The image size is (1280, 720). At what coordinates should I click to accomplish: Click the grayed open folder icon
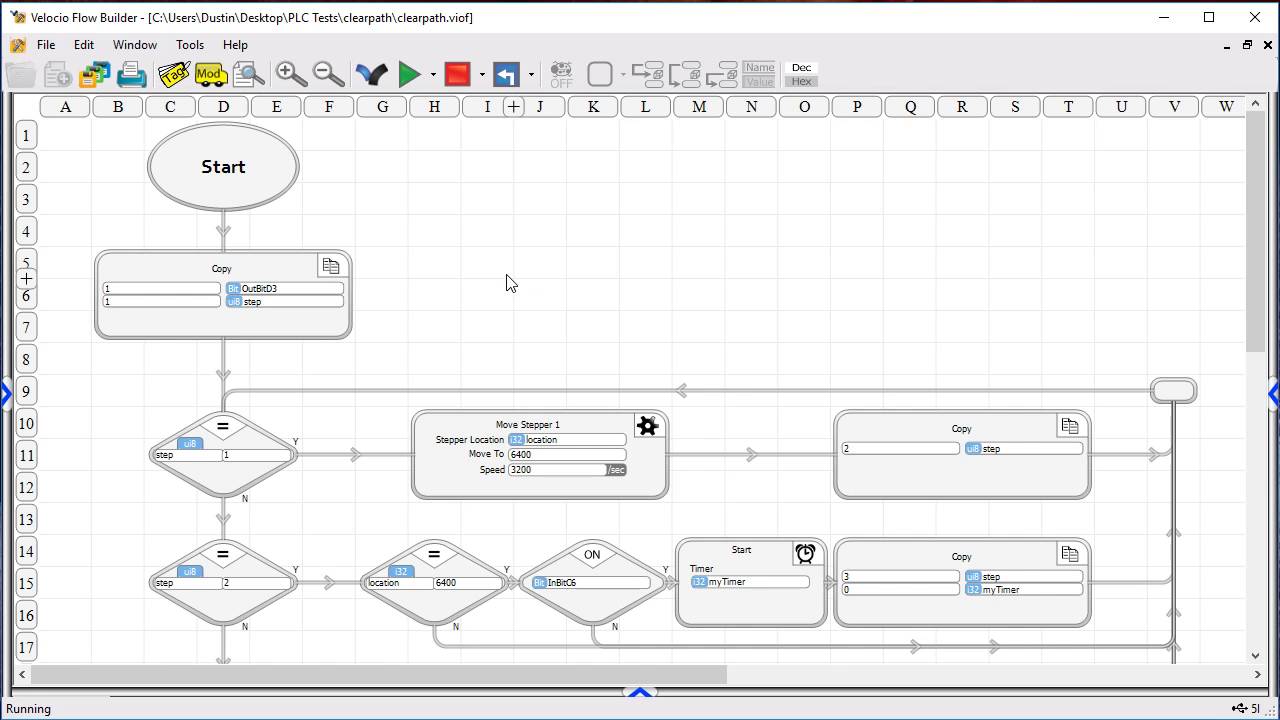(x=20, y=74)
